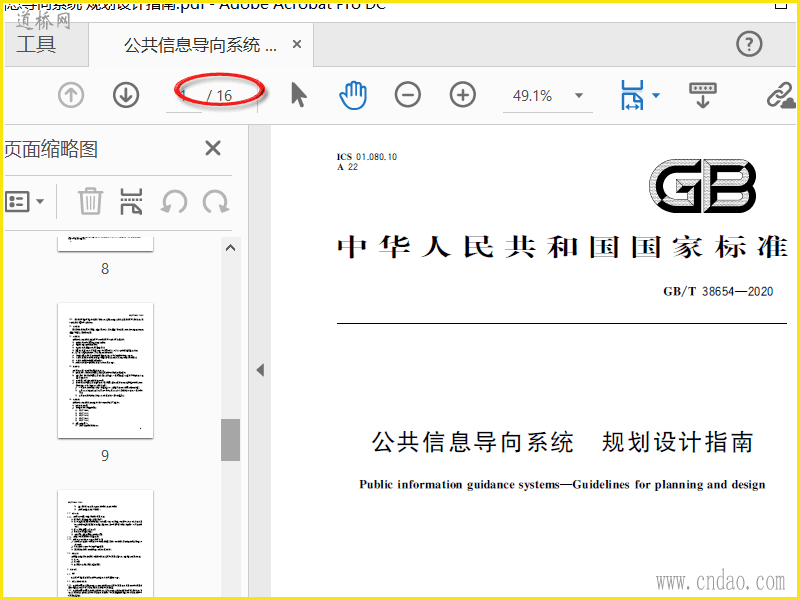Click the scrolling mode keyboard-arrow icon
This screenshot has height=600, width=800.
703,95
